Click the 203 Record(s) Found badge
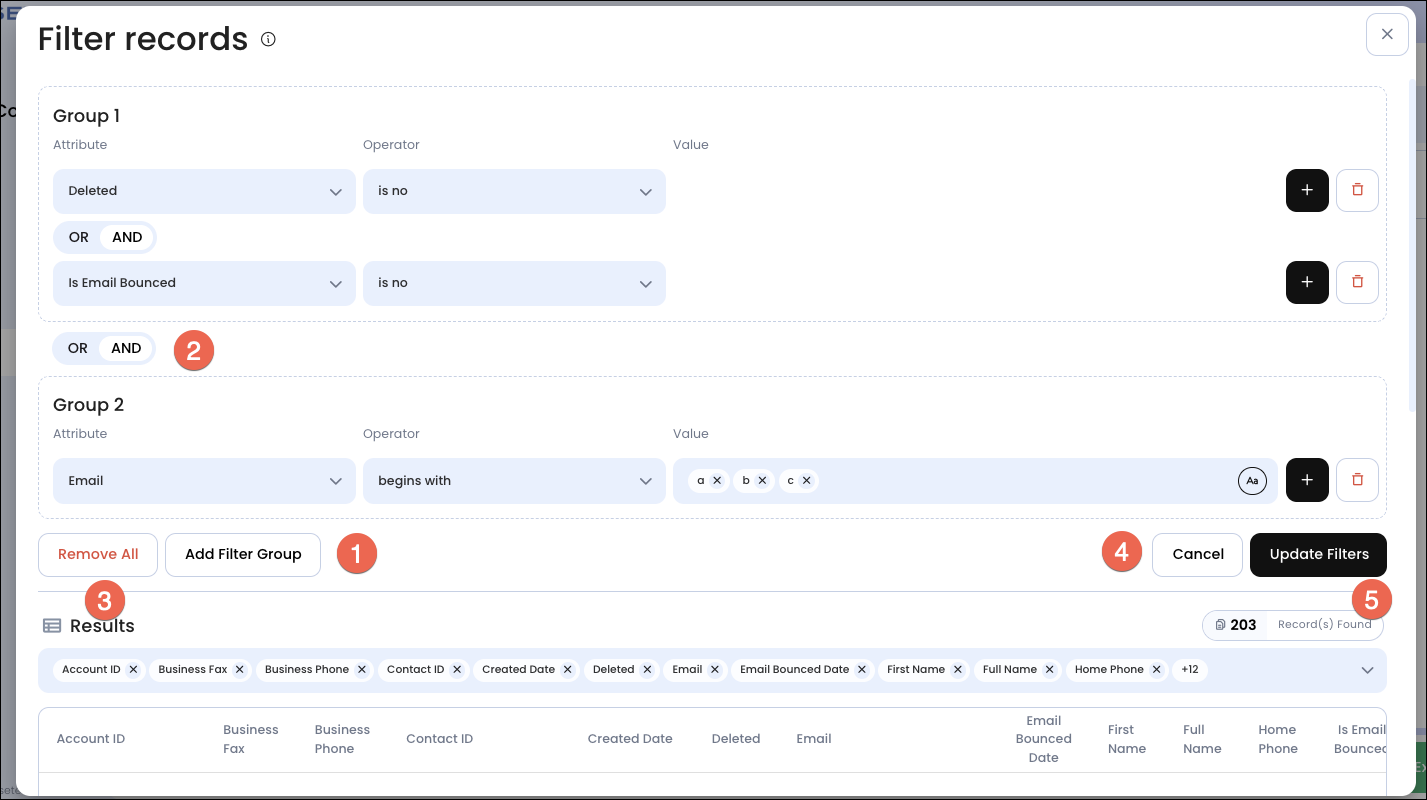Screen dimensions: 1427x800 coord(1293,625)
